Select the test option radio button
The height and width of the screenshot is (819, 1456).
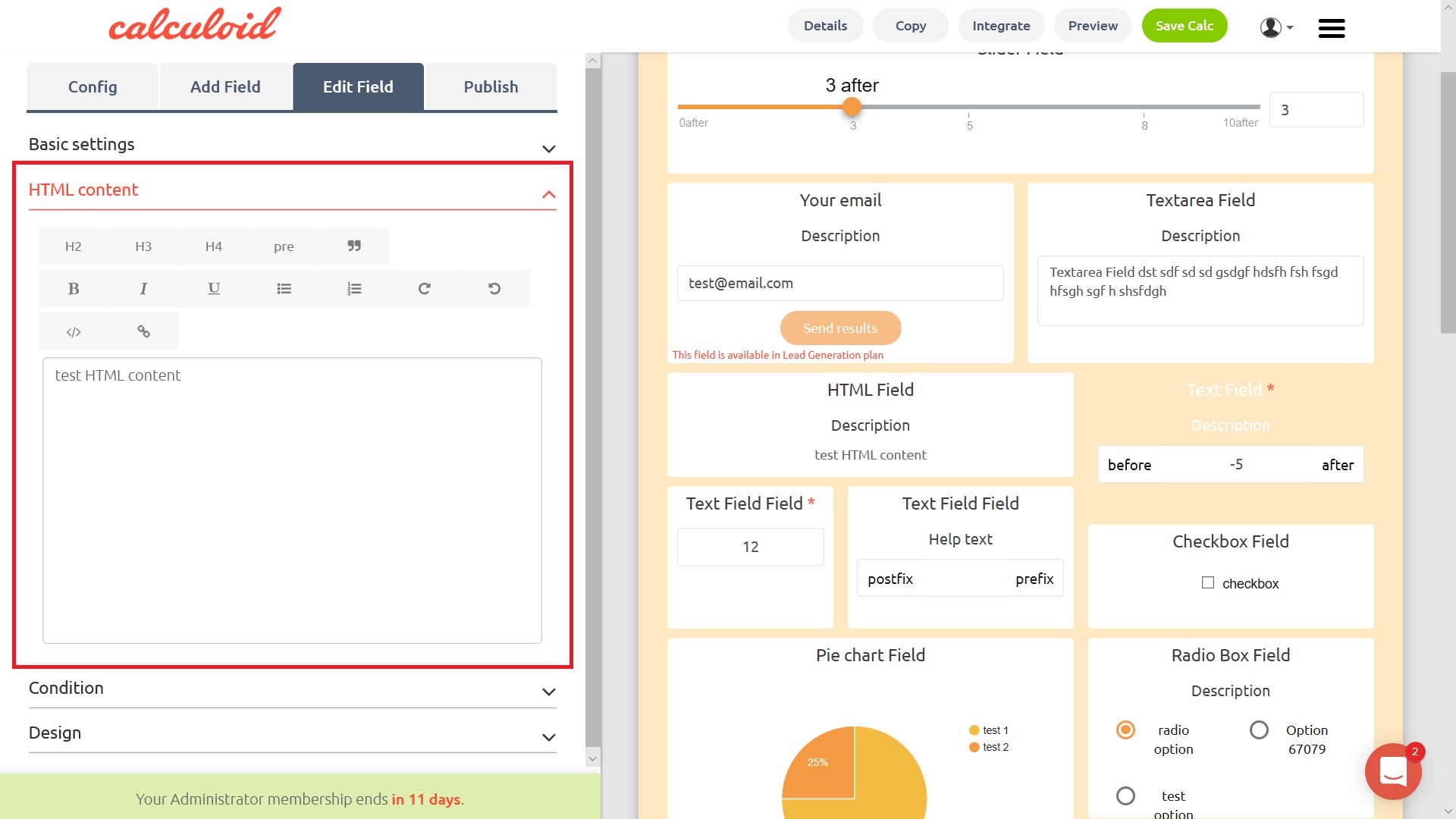click(1125, 796)
